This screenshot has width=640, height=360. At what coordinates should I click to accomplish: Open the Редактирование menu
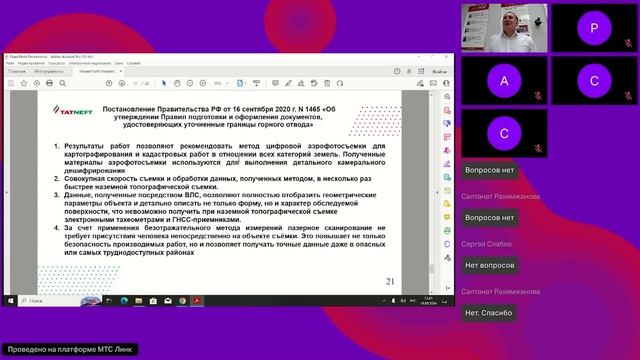click(x=31, y=63)
